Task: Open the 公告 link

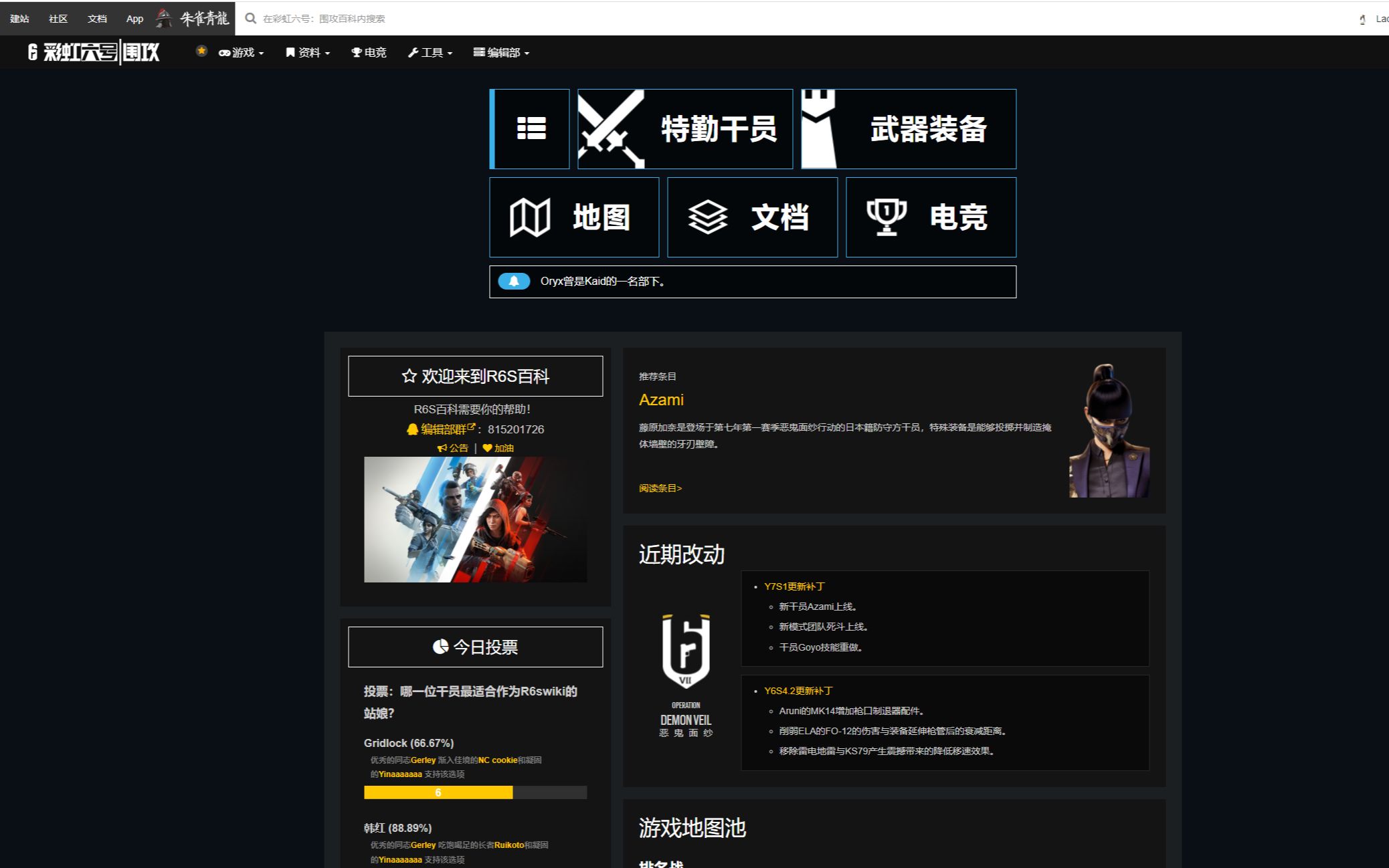Action: (453, 448)
